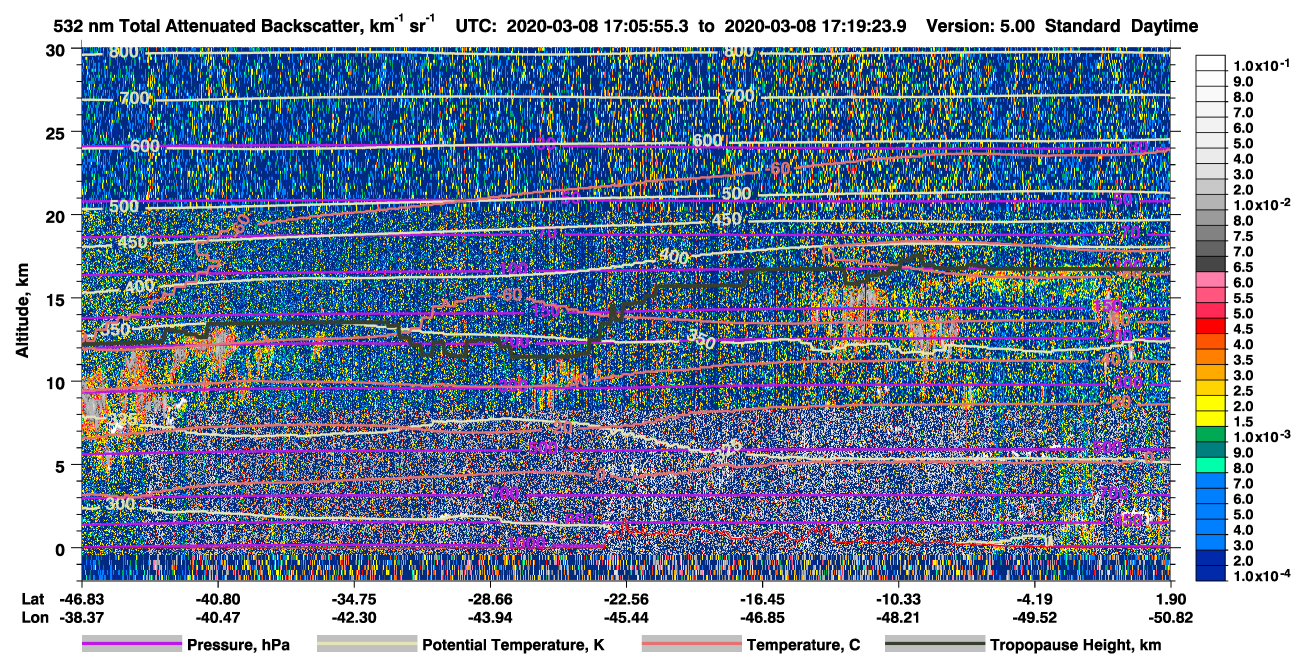Click the magenta Pressure legend line swatch
The height and width of the screenshot is (667, 1300).
click(x=131, y=645)
